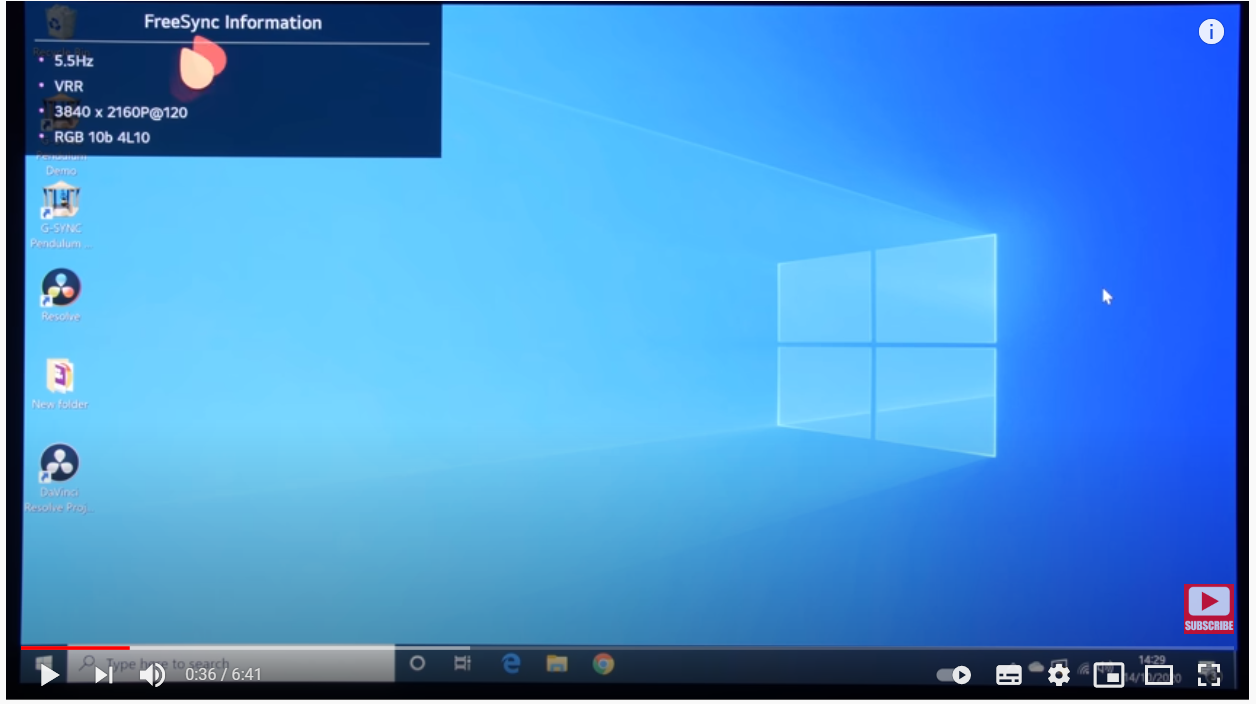1256x704 pixels.
Task: Switch to miniplayer mode
Action: coord(1108,675)
